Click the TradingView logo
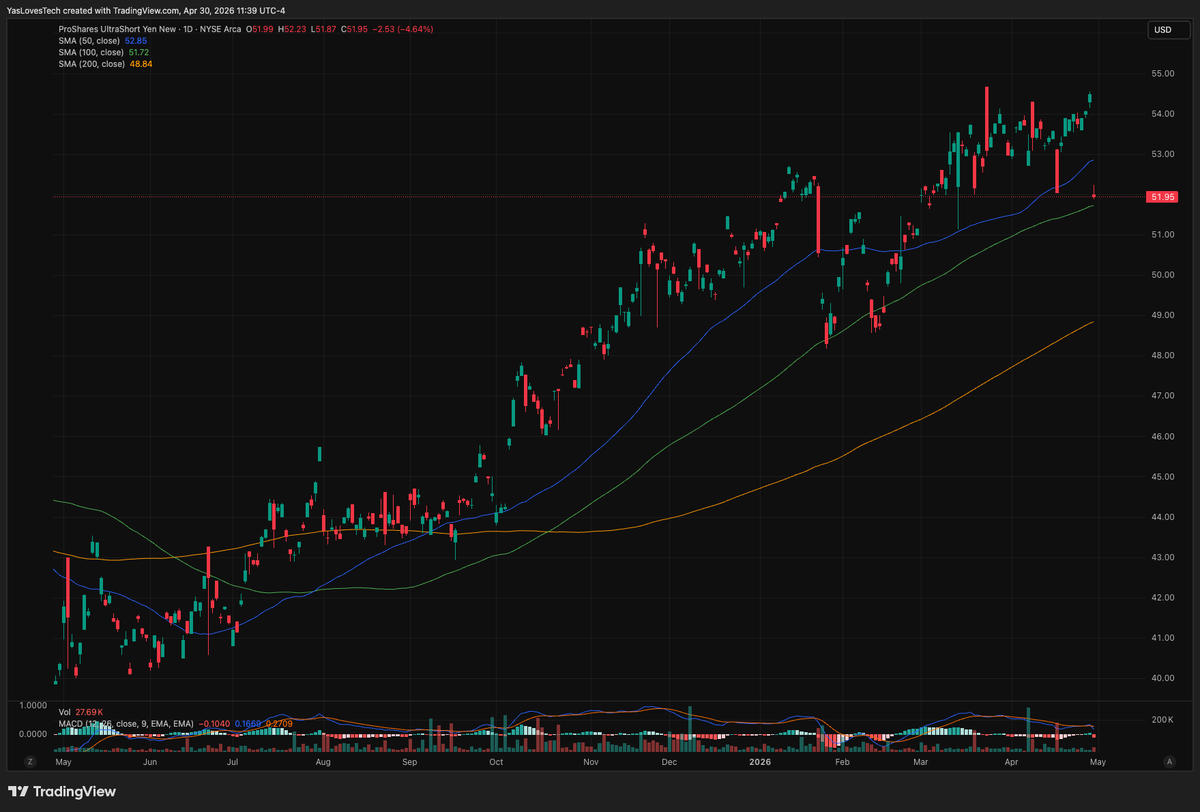Screen dimensions: 1200x812 [x=63, y=791]
